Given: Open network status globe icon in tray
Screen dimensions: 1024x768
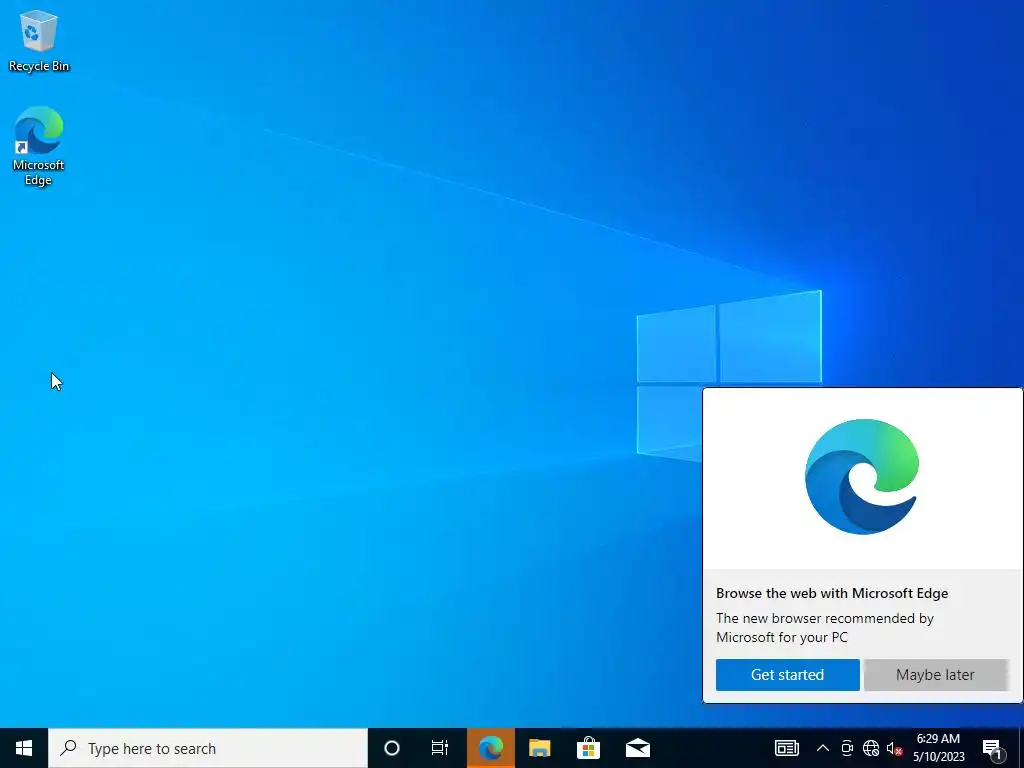Looking at the screenshot, I should click(871, 748).
